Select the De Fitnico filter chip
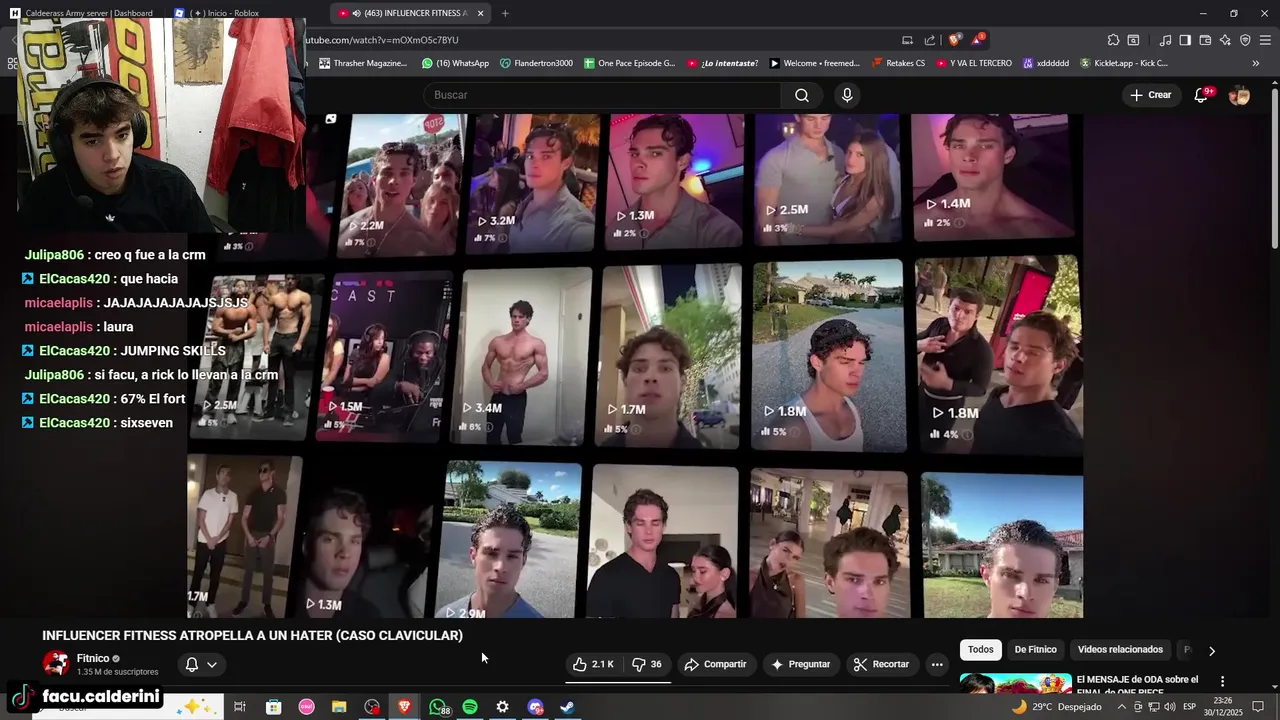This screenshot has height=720, width=1280. coord(1035,650)
